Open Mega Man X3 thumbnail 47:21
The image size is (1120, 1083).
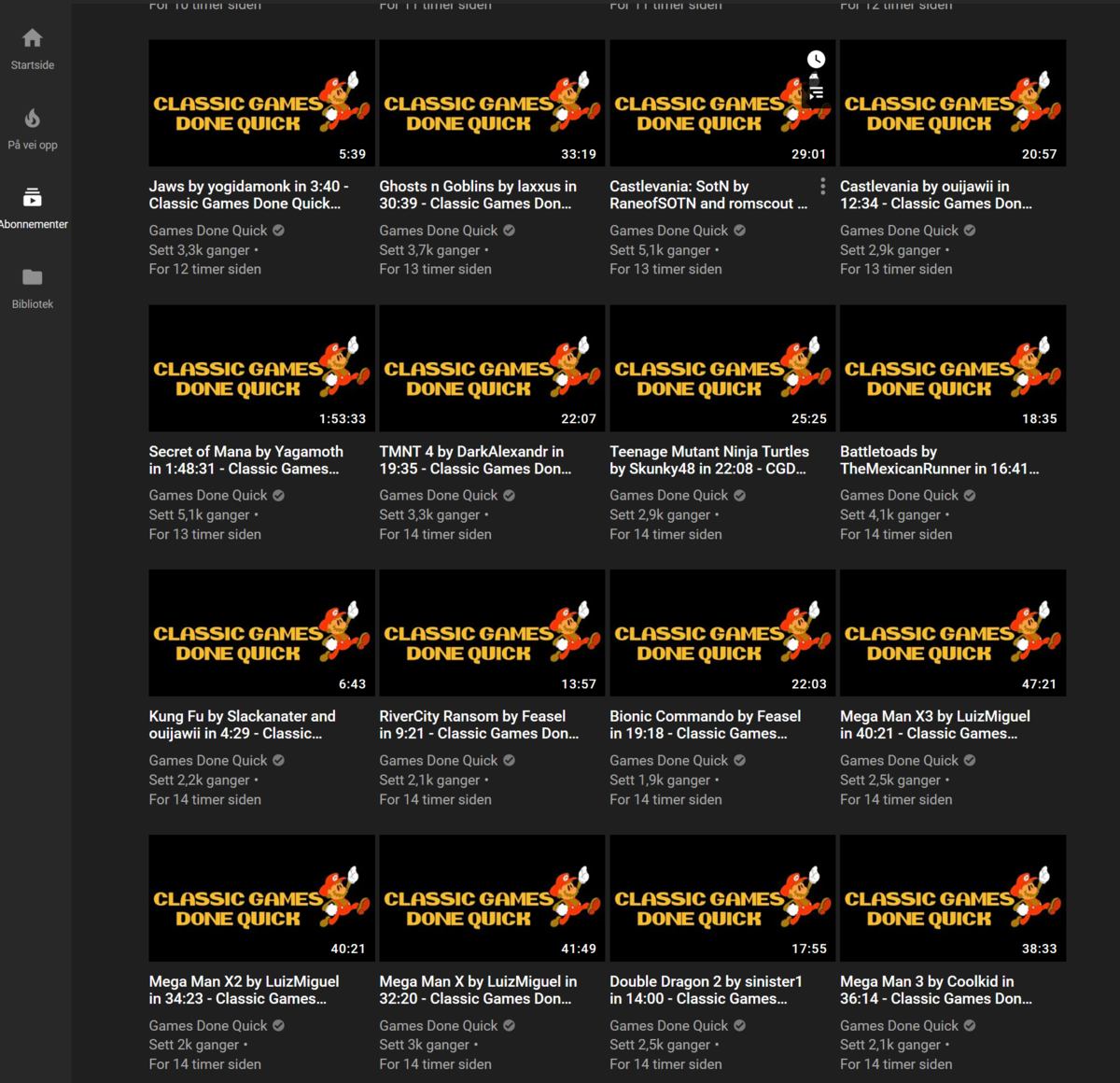coord(953,634)
